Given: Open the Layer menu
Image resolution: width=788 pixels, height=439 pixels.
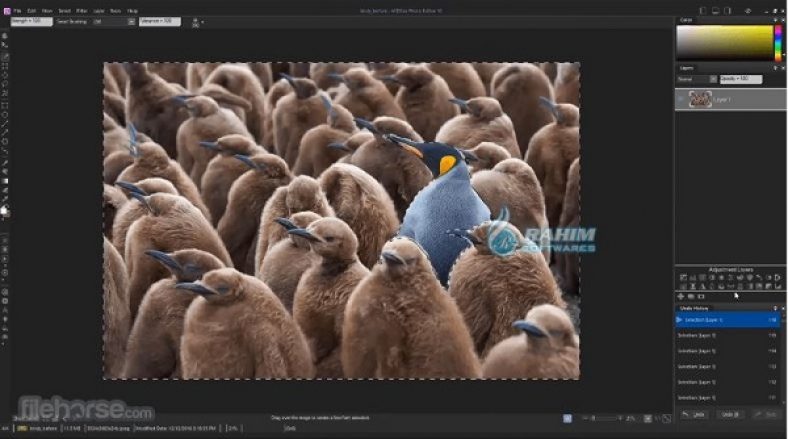Looking at the screenshot, I should [99, 11].
